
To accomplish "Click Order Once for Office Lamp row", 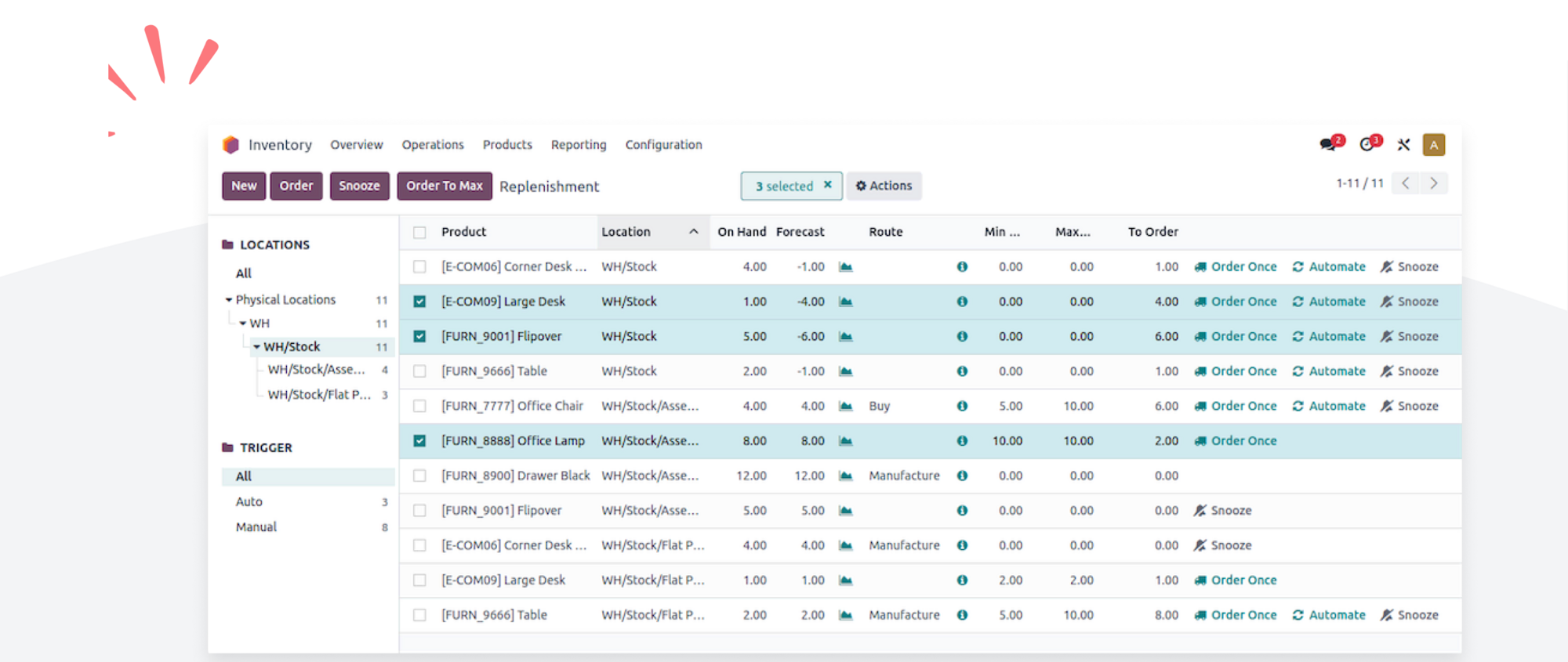I will point(1236,441).
